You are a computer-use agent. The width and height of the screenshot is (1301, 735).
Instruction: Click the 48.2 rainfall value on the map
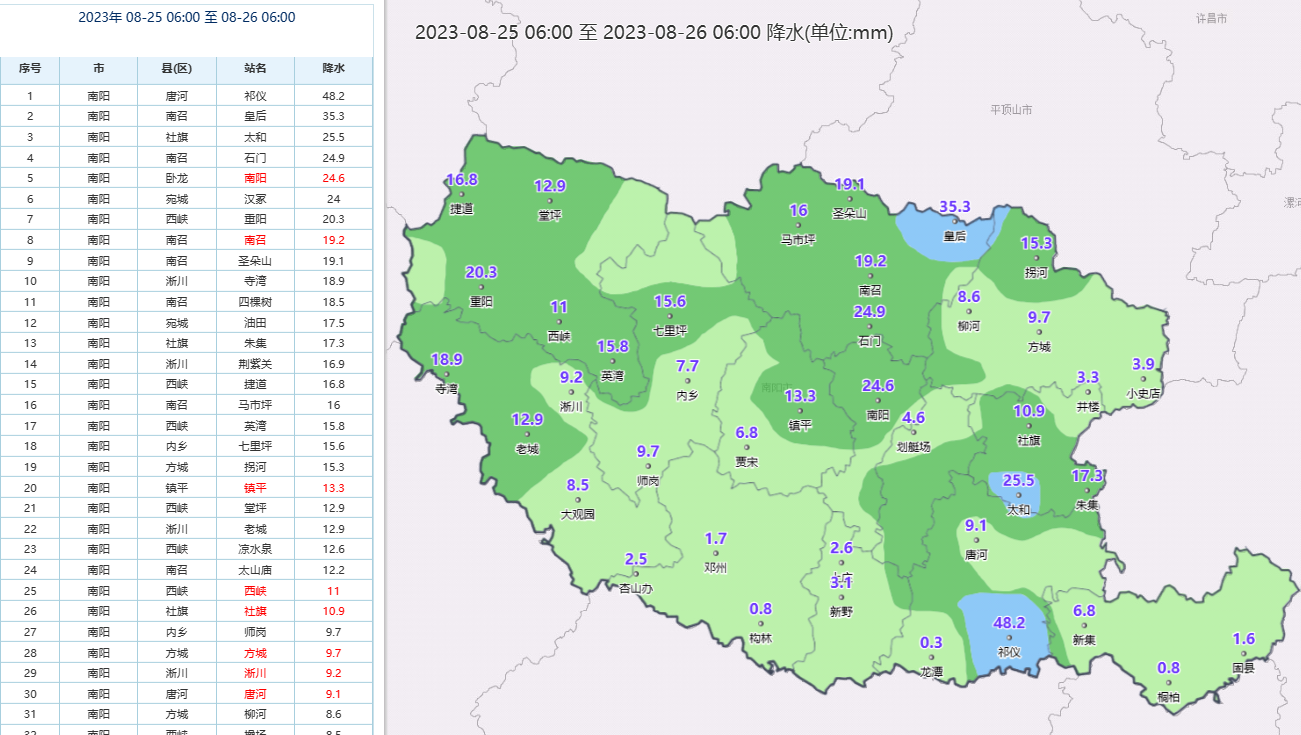coord(1009,622)
